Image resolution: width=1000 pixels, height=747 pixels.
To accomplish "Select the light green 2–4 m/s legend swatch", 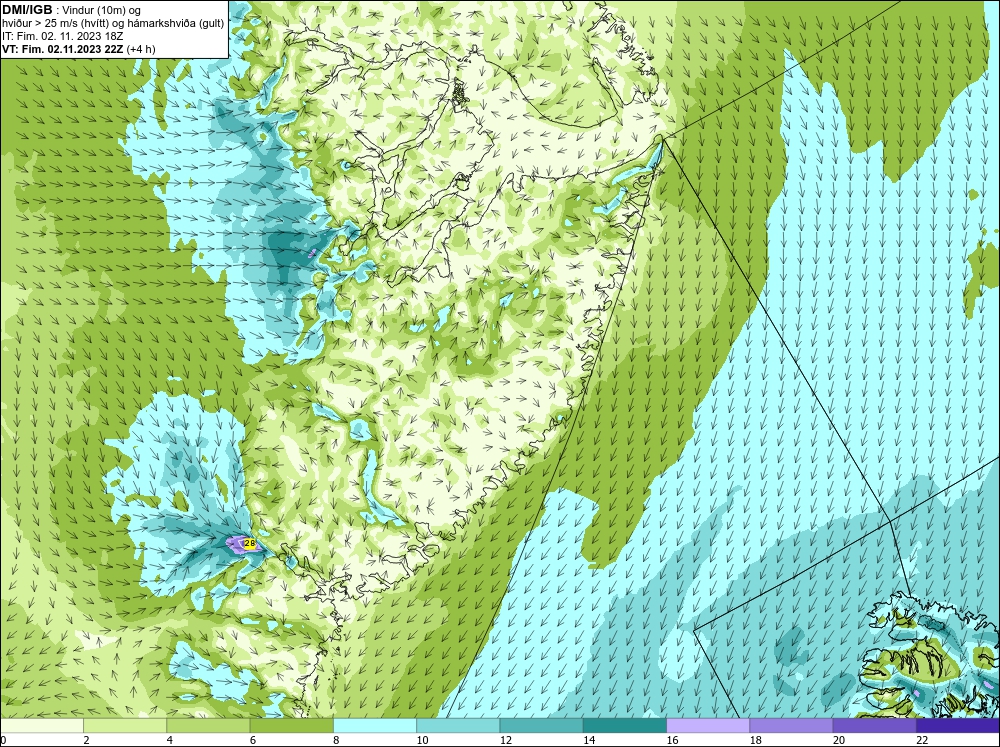I will click(125, 726).
